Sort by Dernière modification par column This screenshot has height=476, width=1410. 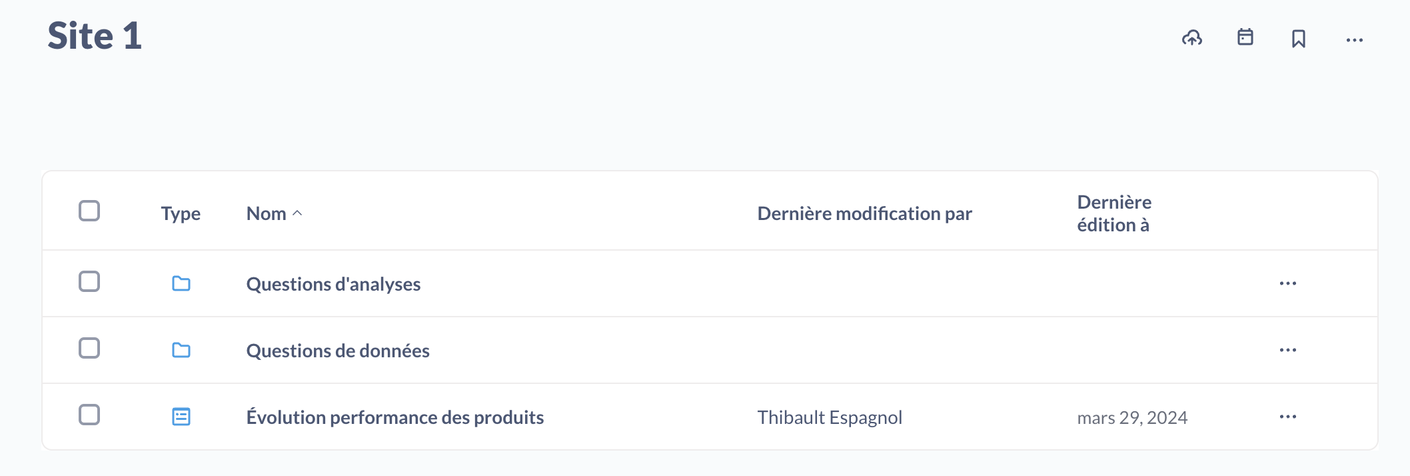[864, 213]
